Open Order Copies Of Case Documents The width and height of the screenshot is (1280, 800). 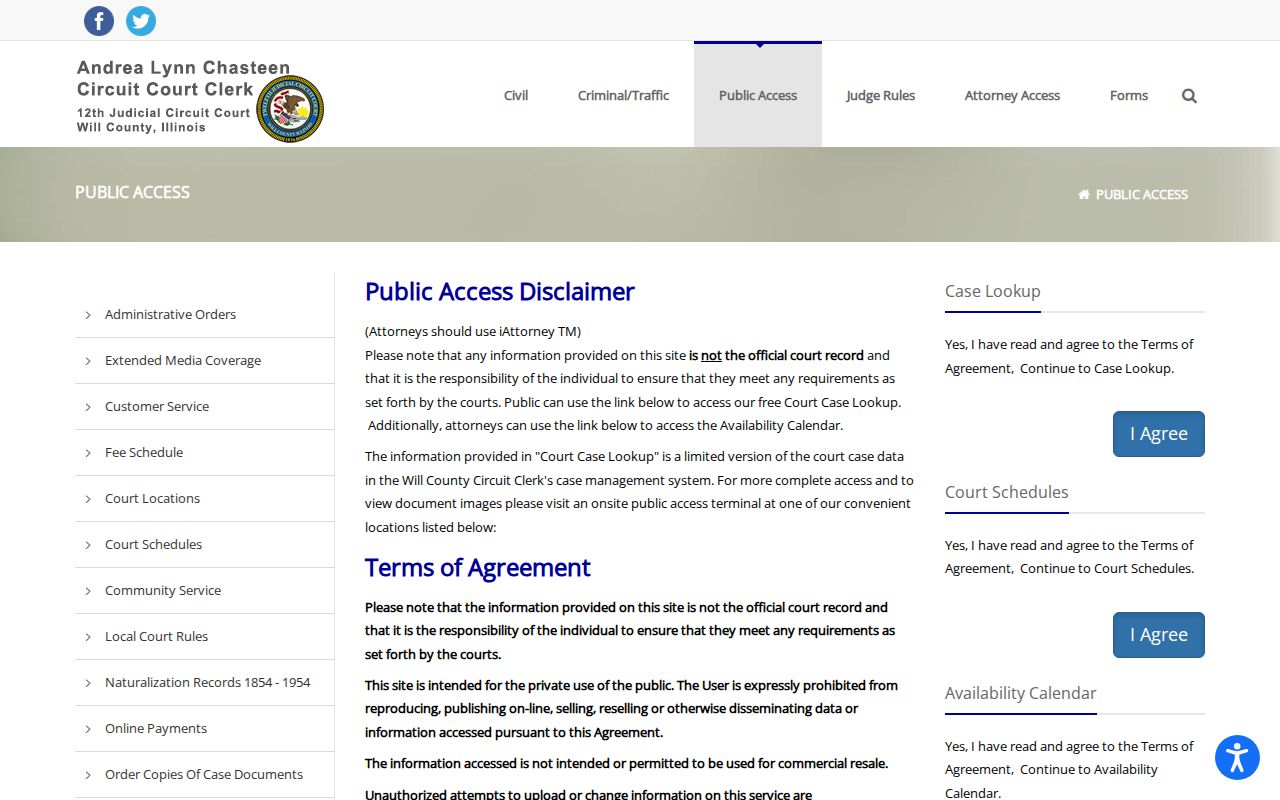pyautogui.click(x=204, y=774)
